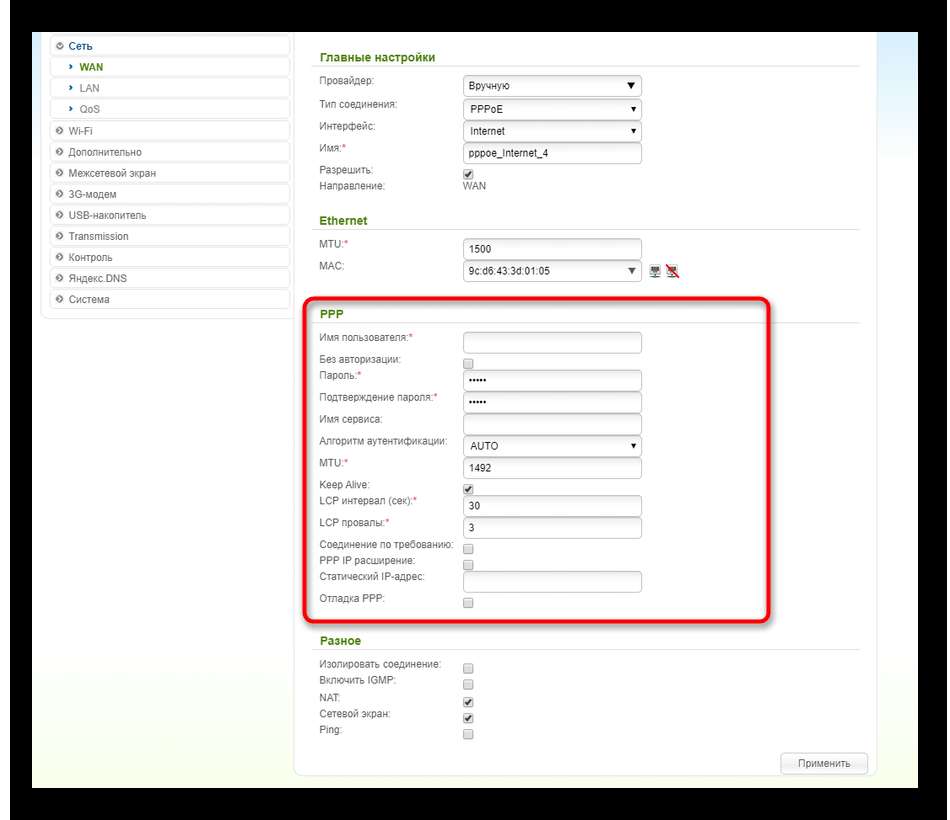The width and height of the screenshot is (950, 820).
Task: Open the 3G-модем menu section
Action: tap(170, 194)
